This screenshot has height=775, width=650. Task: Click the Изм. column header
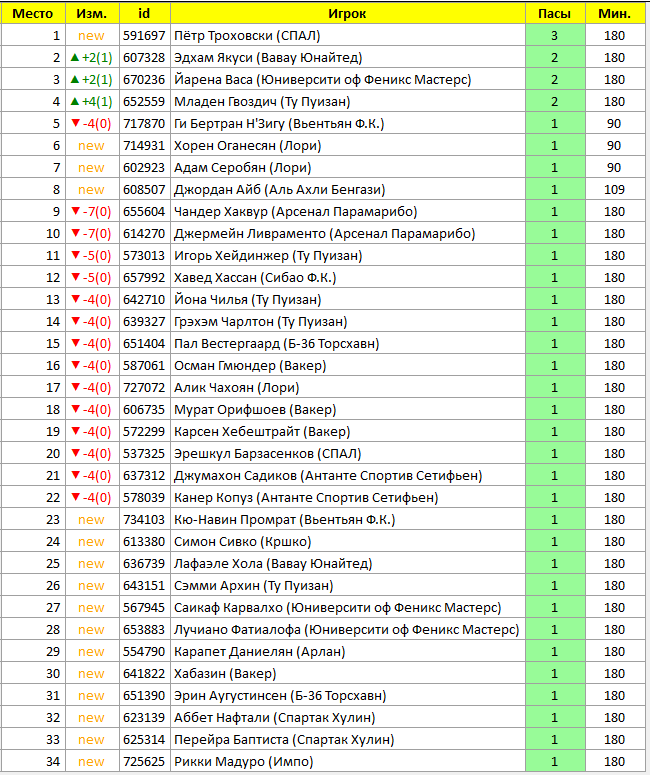coord(92,13)
